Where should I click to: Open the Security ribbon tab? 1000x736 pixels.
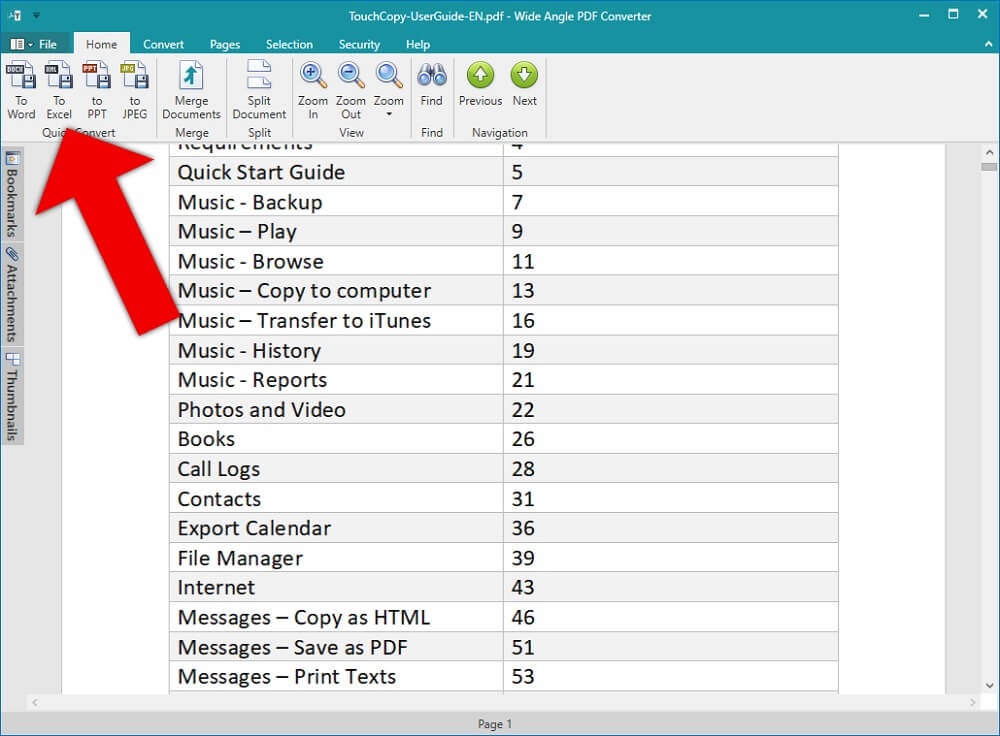359,44
